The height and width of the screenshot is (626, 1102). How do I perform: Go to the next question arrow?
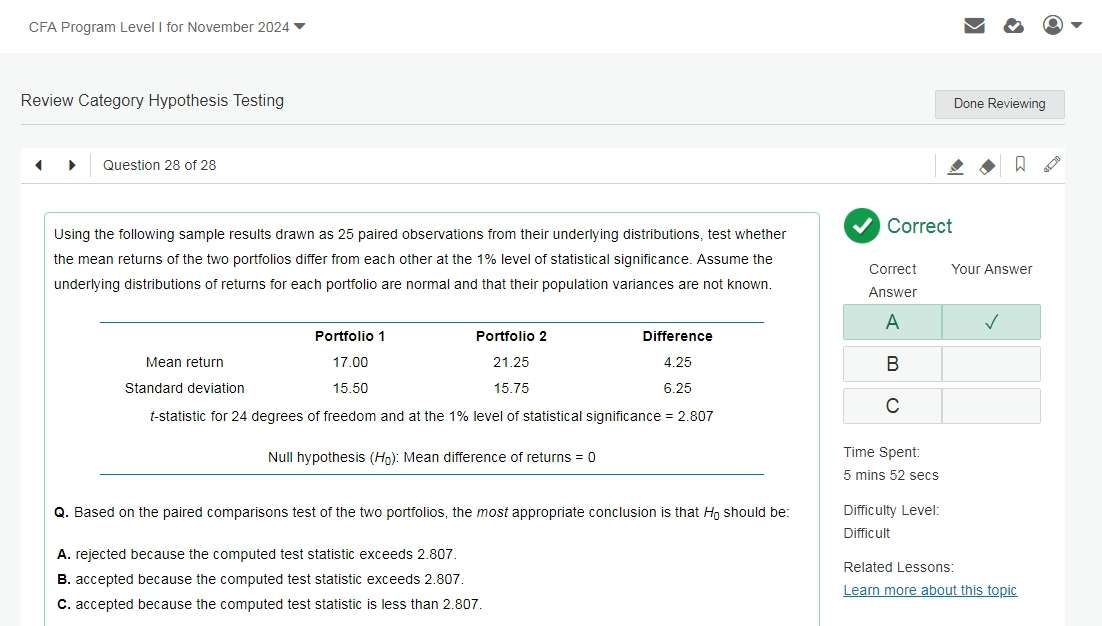pos(72,165)
